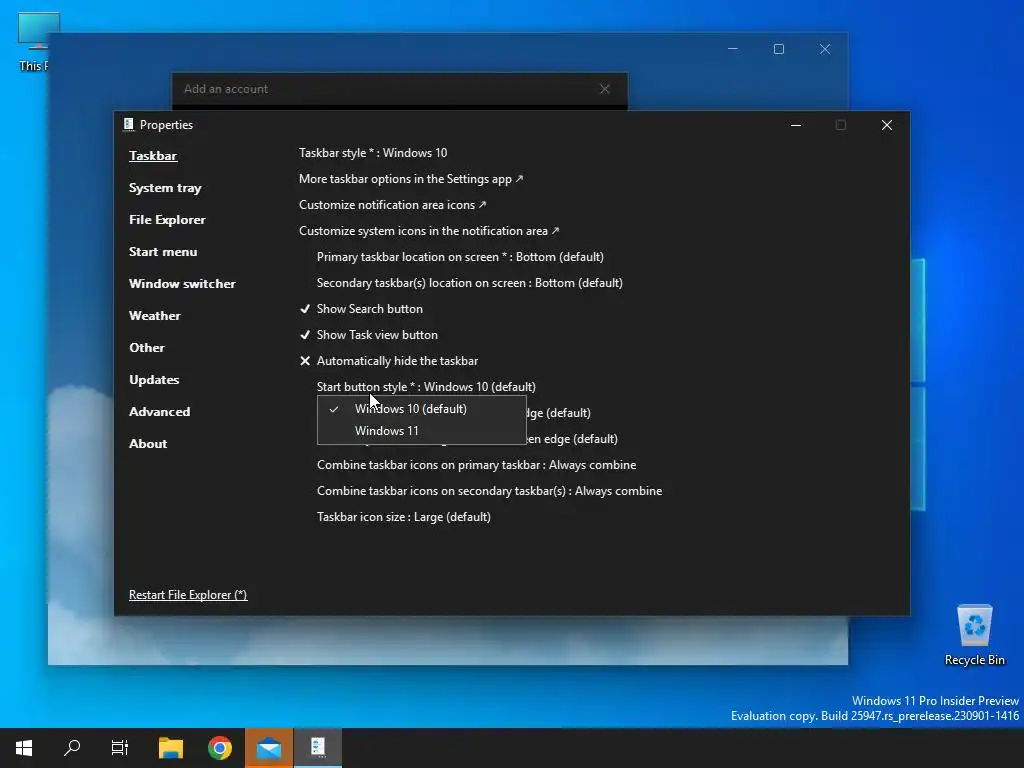Click the Properties window title icon

[129, 124]
